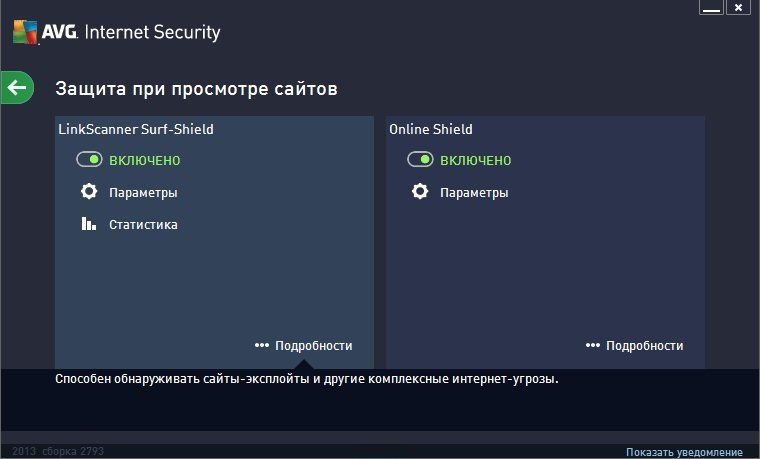This screenshot has height=459, width=760.
Task: Expand Подробности for Online Shield
Action: pos(644,345)
